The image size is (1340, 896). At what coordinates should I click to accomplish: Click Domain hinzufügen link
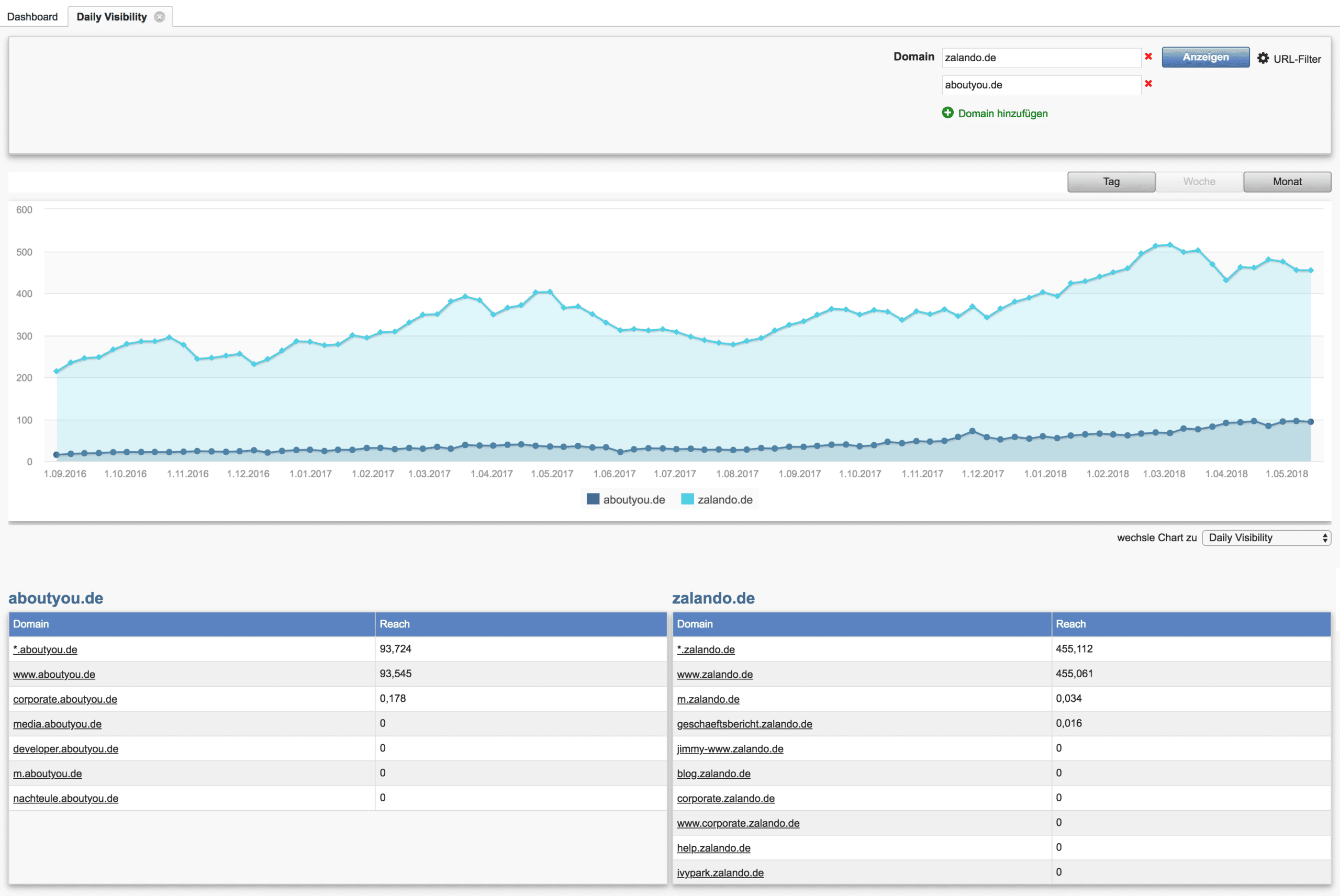tap(1003, 113)
